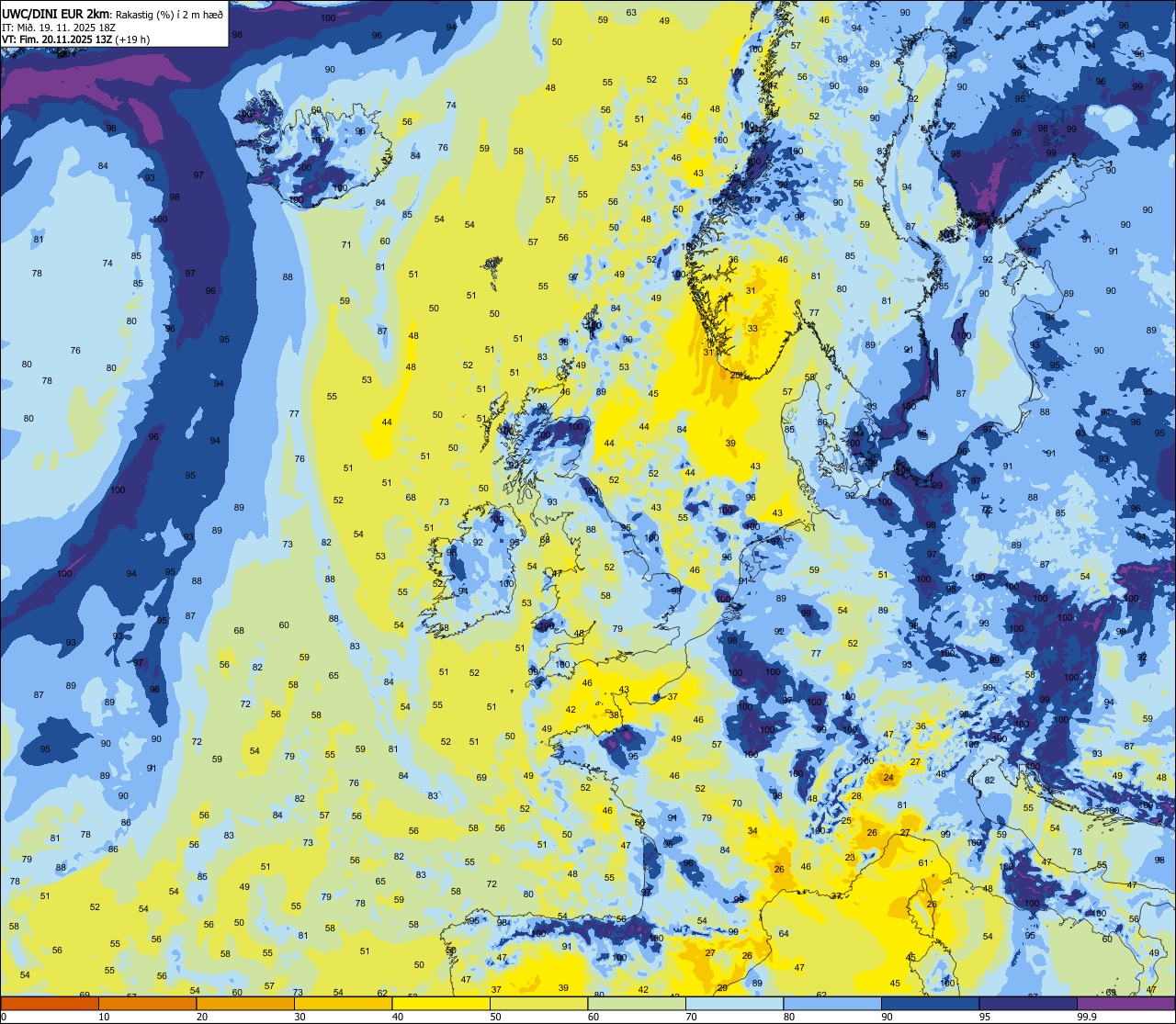1176x1024 pixels.
Task: Click the 30–40 amber legend segment
Action: click(x=343, y=1003)
